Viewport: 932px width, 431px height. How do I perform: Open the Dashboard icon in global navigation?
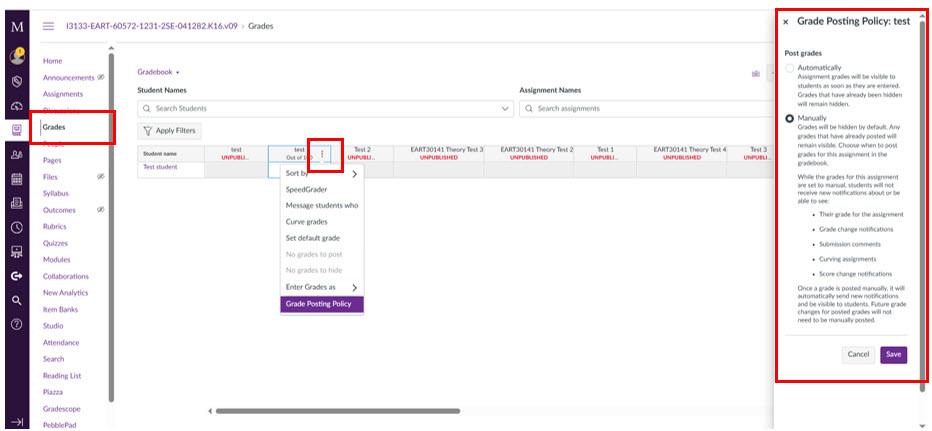point(16,106)
